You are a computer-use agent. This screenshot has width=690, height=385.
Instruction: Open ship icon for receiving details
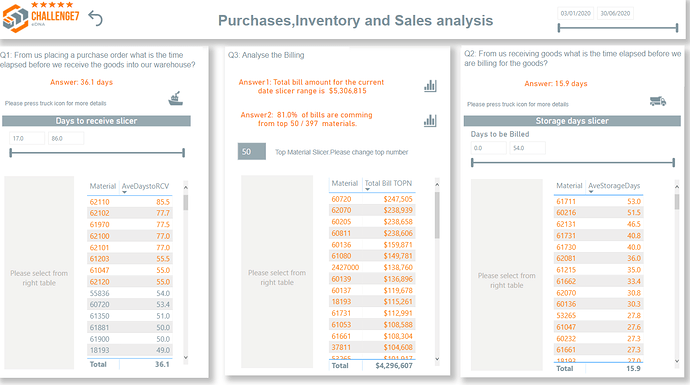176,99
